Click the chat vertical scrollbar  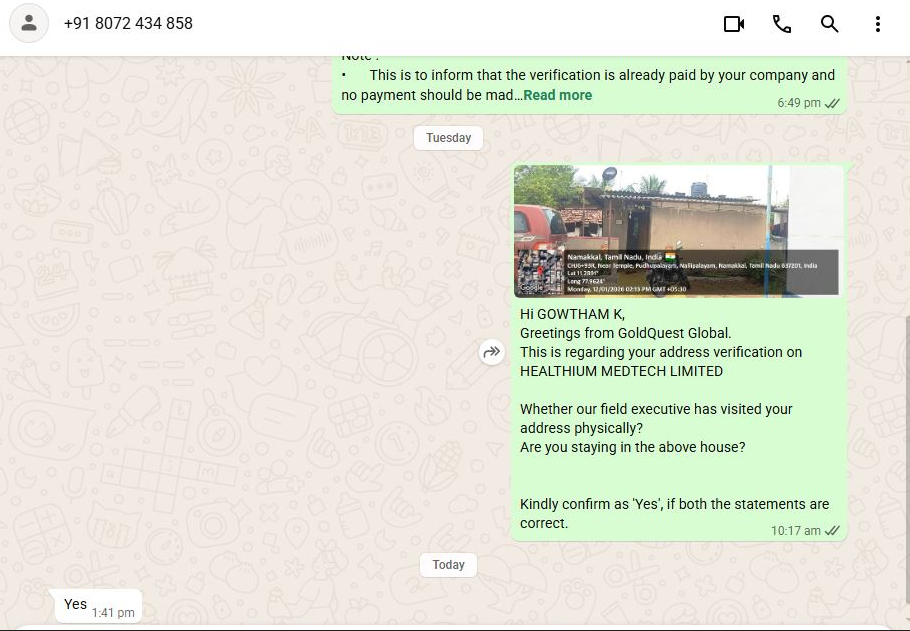click(x=907, y=459)
